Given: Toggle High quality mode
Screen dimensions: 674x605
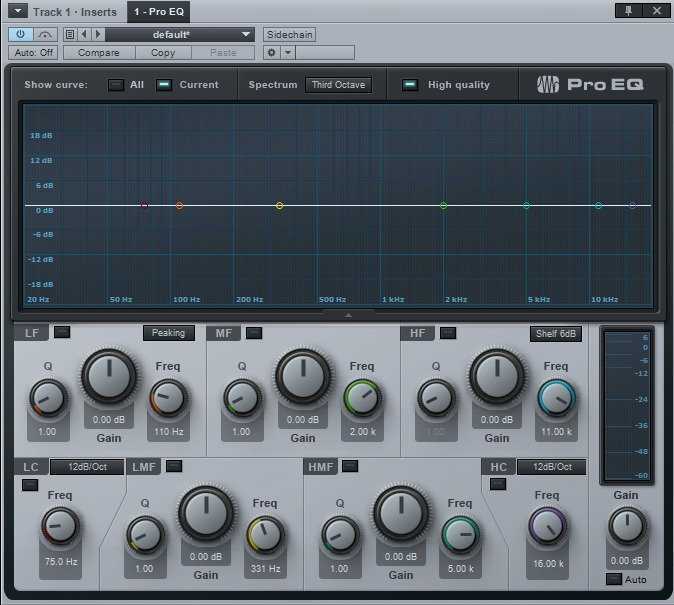Looking at the screenshot, I should pos(410,85).
